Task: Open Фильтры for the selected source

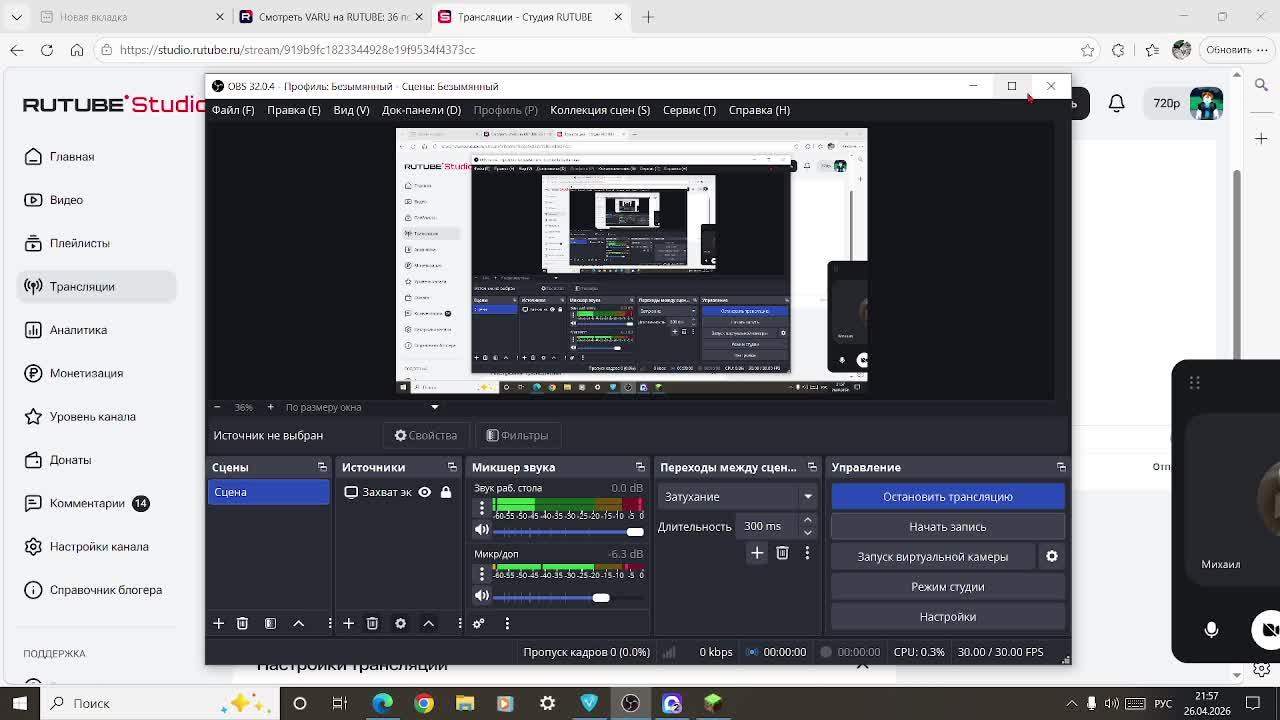Action: [517, 435]
